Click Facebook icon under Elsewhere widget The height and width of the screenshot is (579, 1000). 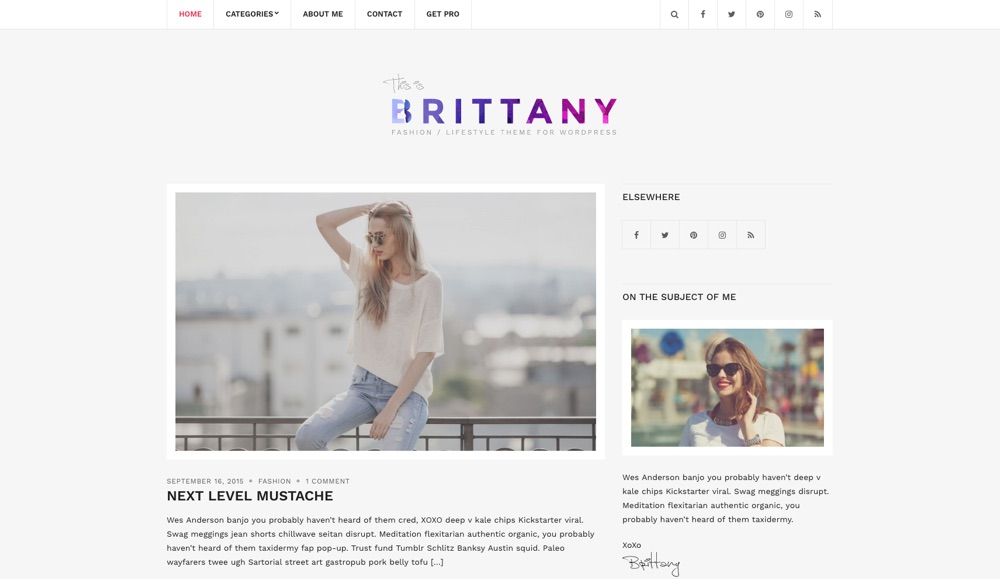[x=636, y=235]
